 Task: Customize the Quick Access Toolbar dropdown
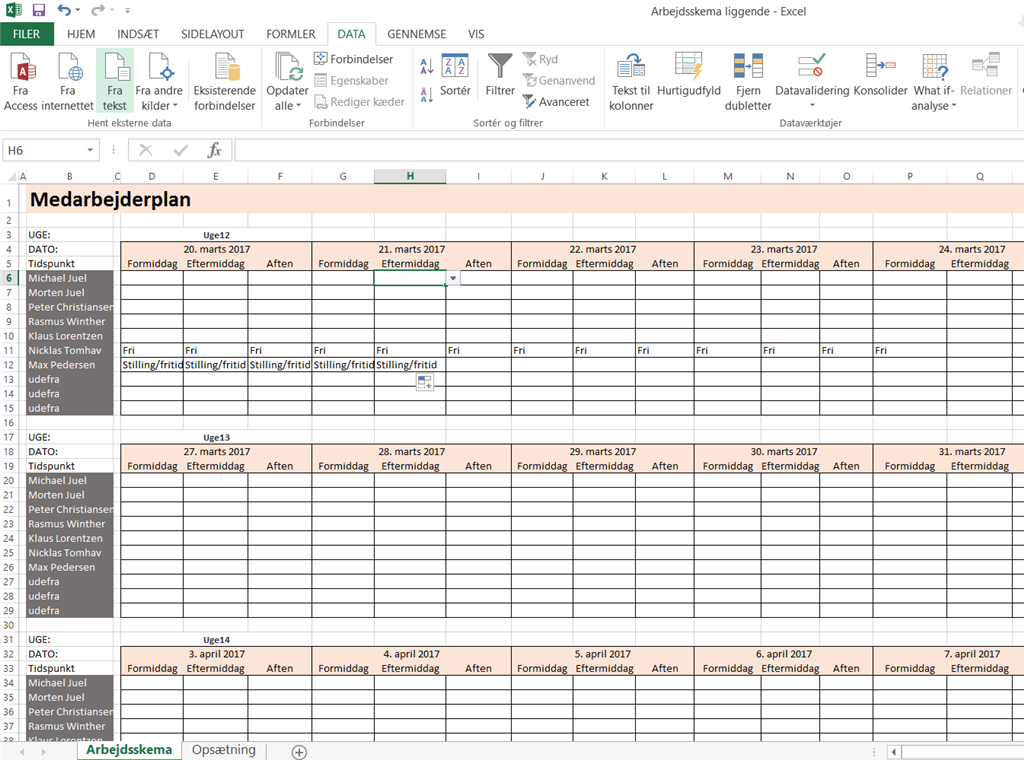point(127,10)
